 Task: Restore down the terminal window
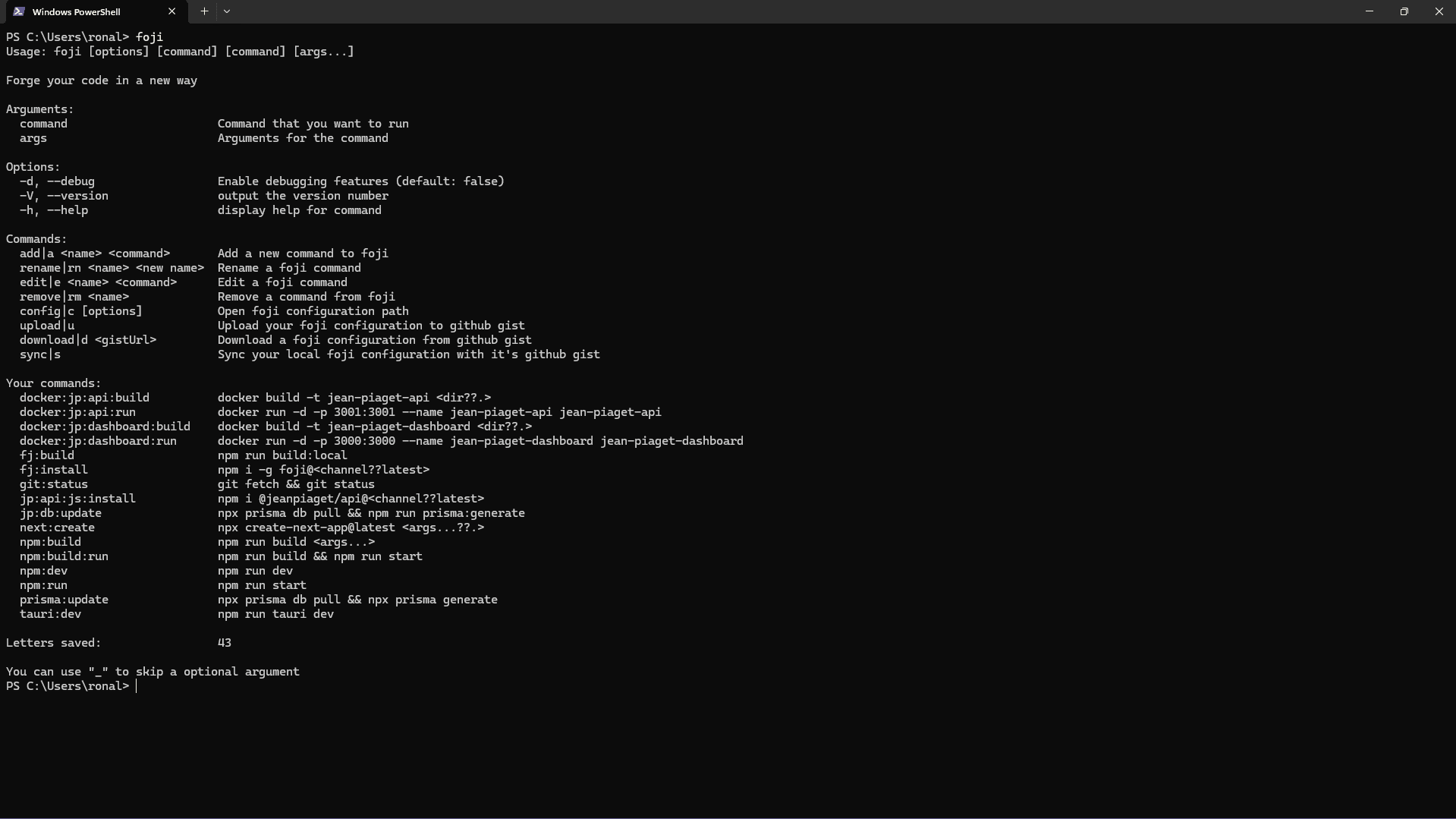point(1404,11)
